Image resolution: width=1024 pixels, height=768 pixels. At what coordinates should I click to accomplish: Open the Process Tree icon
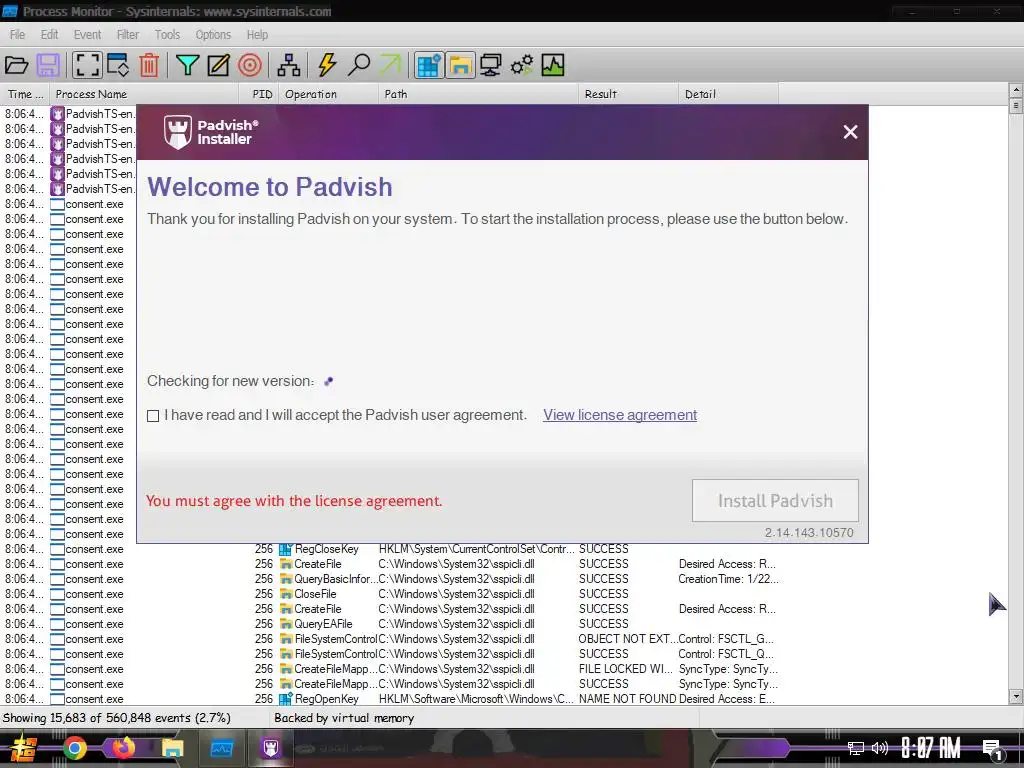[289, 65]
